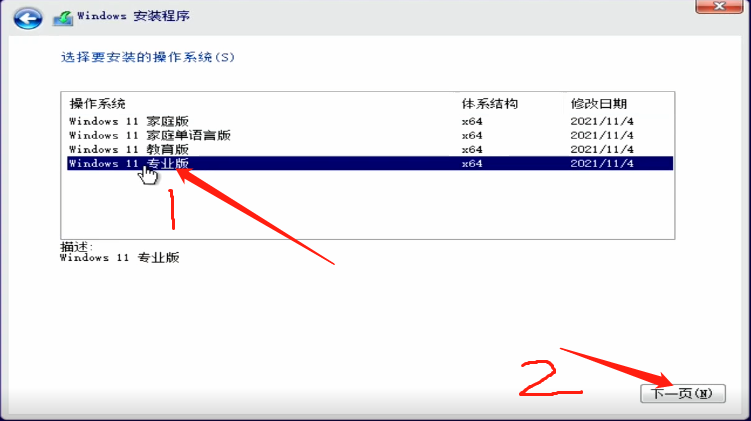Click the 下一页(N) button
This screenshot has width=751, height=421.
[x=683, y=394]
